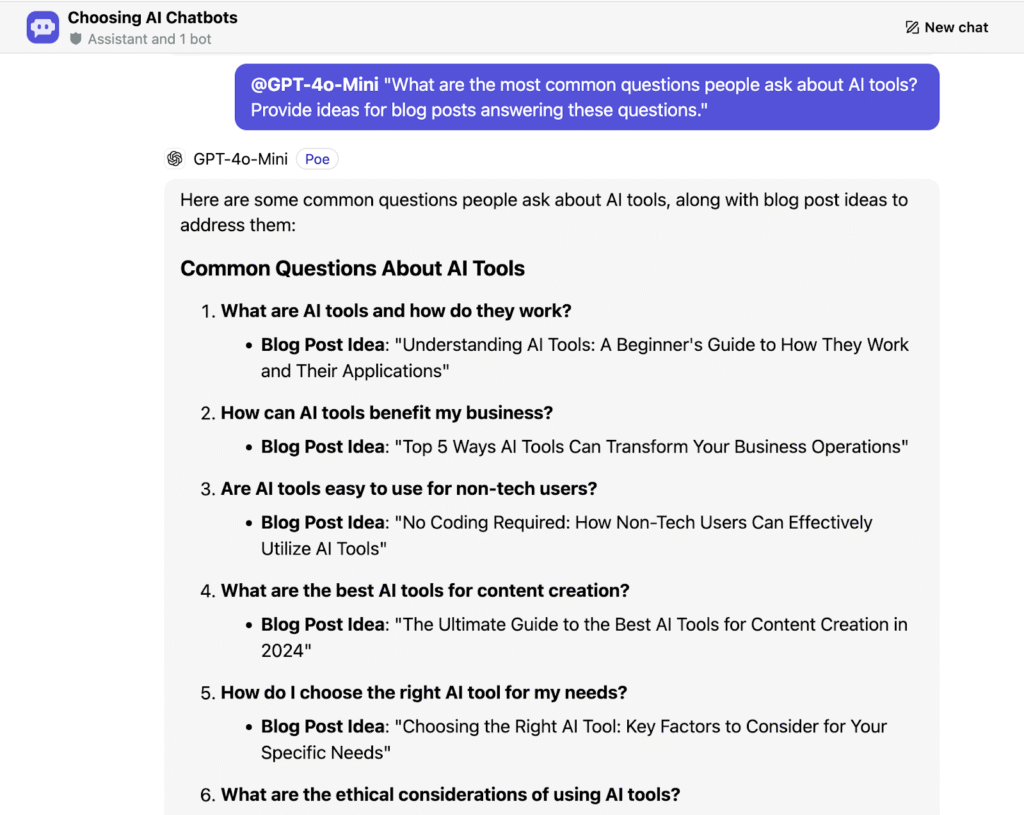Image resolution: width=1024 pixels, height=815 pixels.
Task: Click 'Are AI tools easy to use for non-tech users?'
Action: (x=409, y=488)
